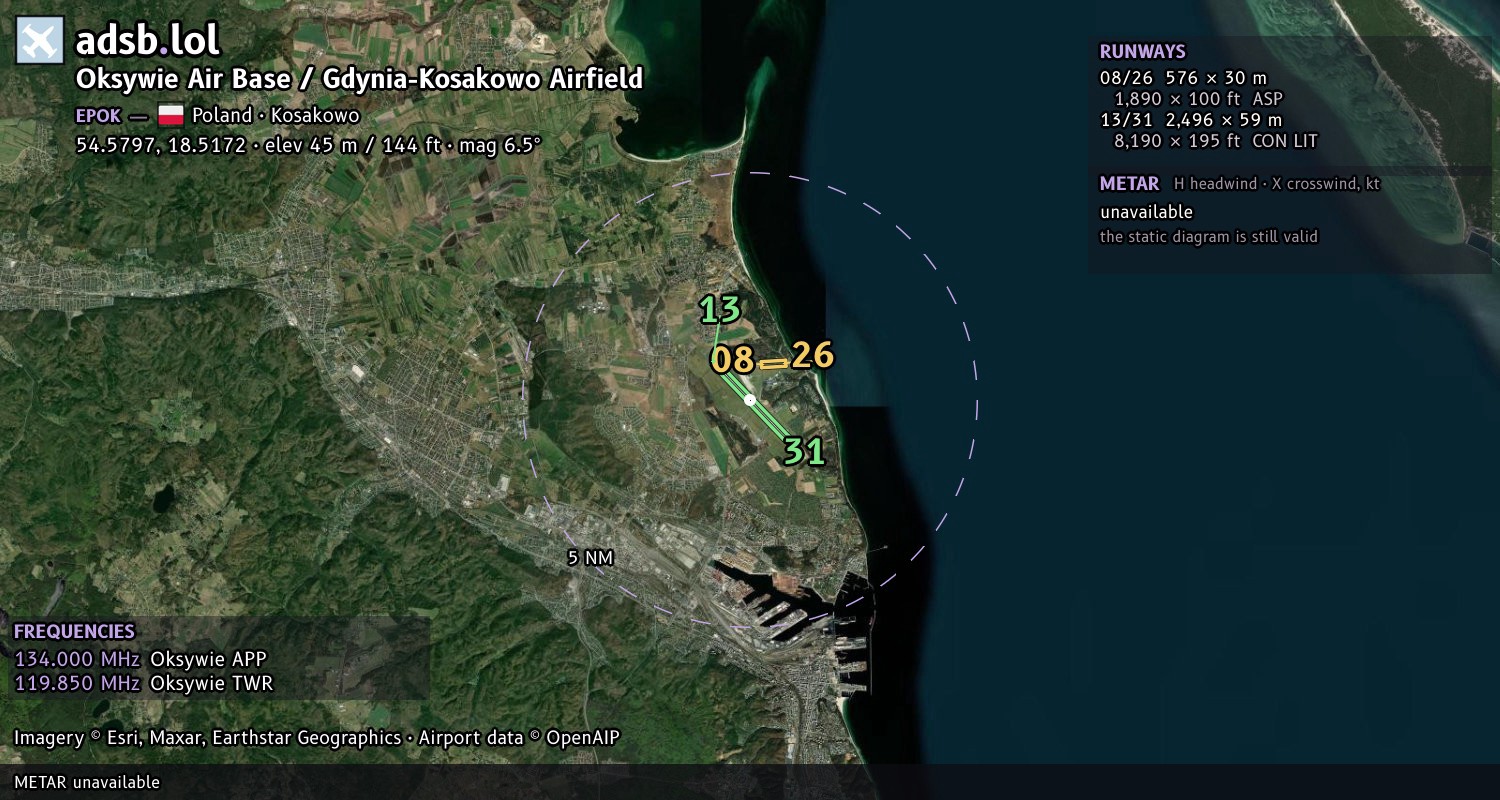This screenshot has width=1500, height=800.
Task: Click the Esri, Maxar imagery attribution text
Action: (207, 738)
